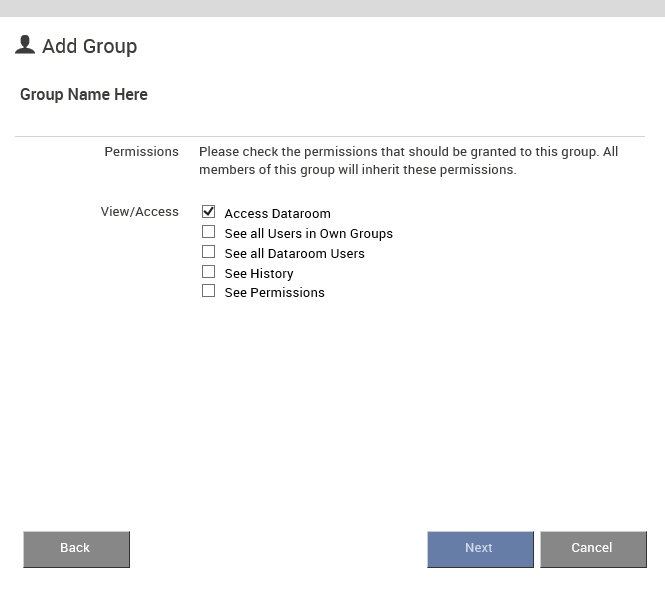Proceed with the Next button
The image size is (665, 590).
pos(480,549)
